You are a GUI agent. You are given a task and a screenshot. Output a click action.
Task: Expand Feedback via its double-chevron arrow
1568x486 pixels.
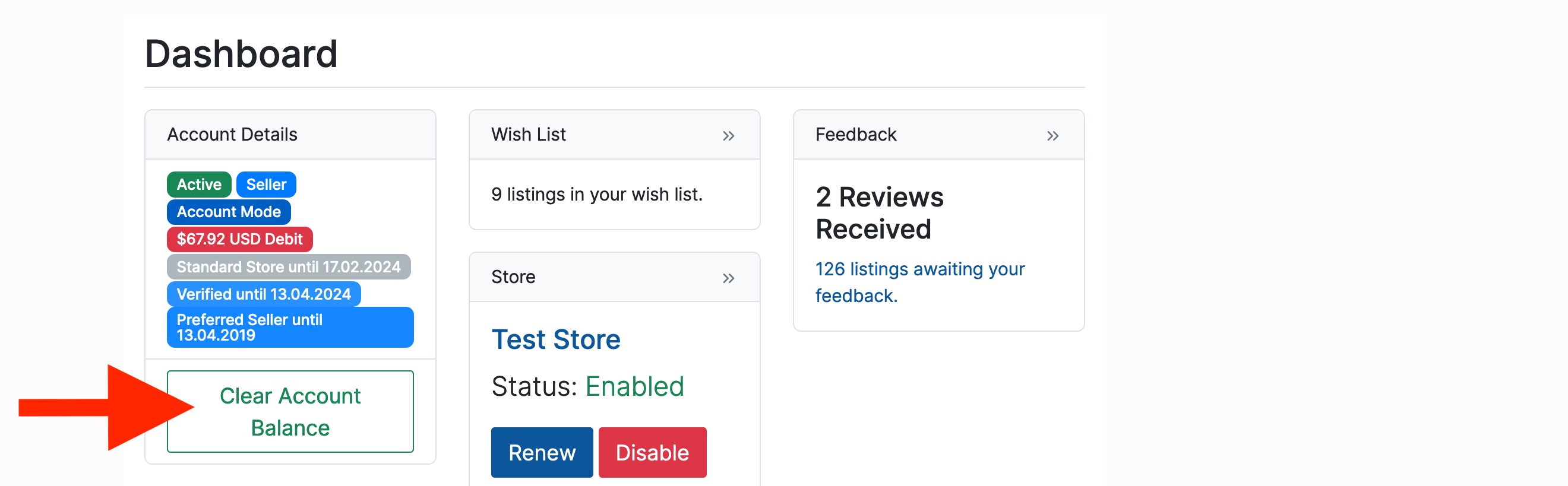(1052, 136)
